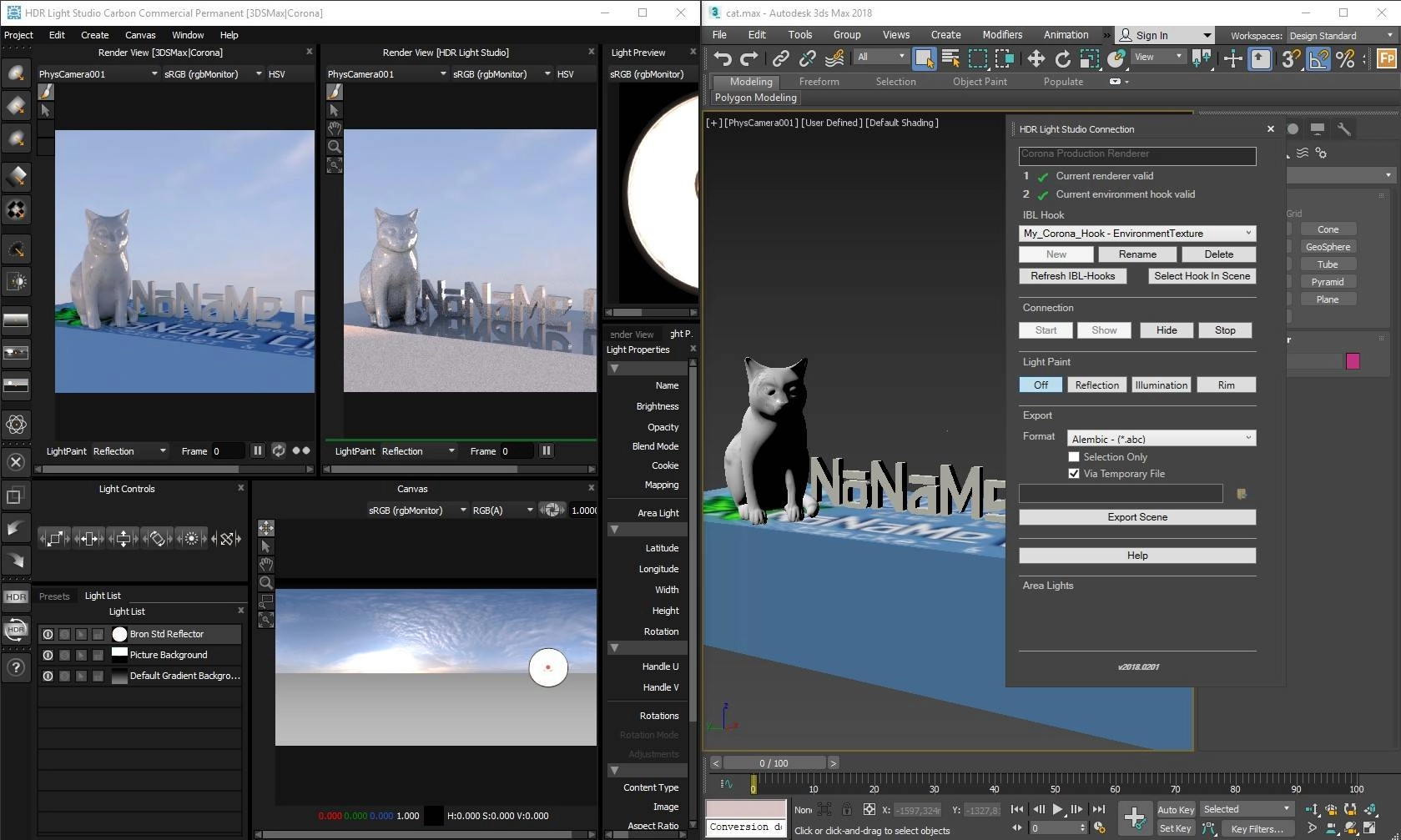Open the RGB(A) channel dropdown in Canvas

click(502, 511)
